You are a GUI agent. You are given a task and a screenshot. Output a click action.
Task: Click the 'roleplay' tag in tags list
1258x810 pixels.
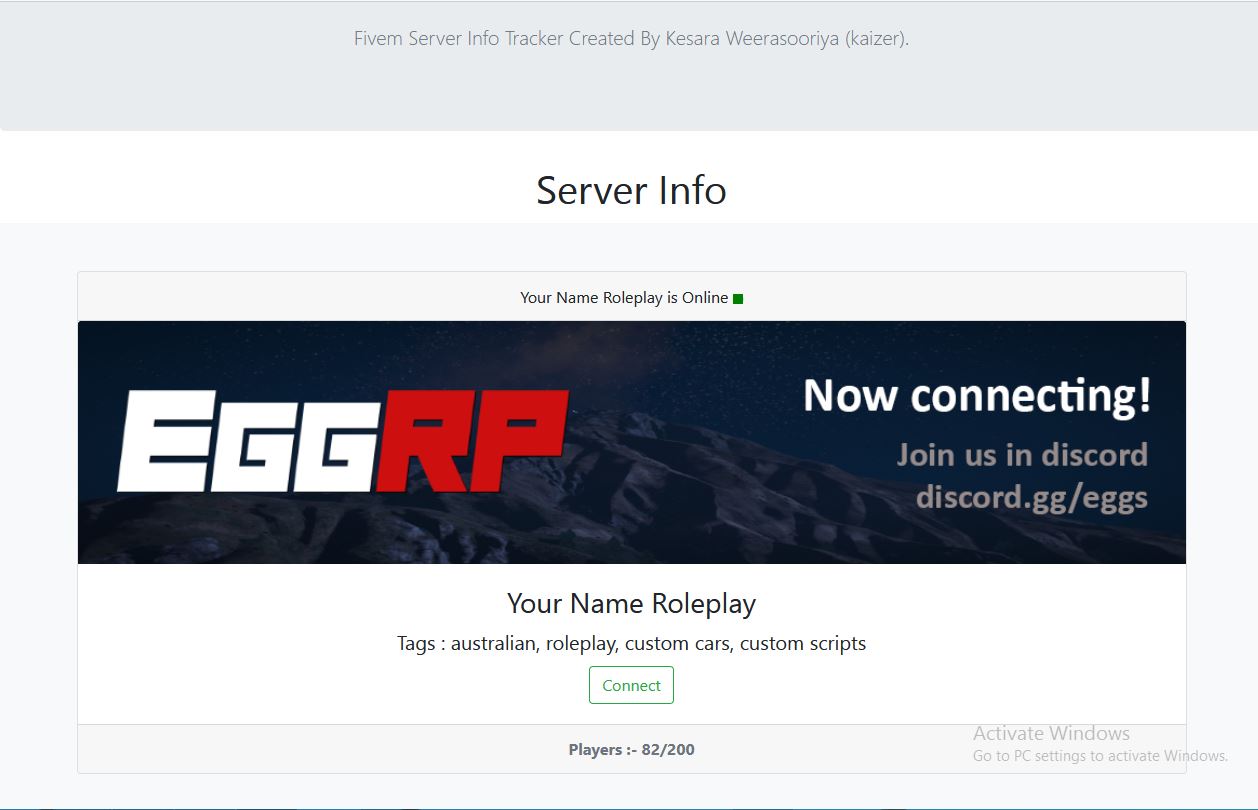point(578,643)
